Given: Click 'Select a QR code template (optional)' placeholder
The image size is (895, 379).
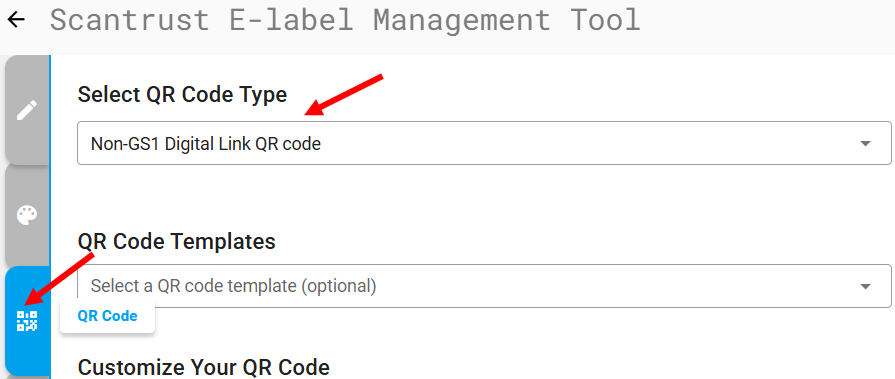Looking at the screenshot, I should [x=233, y=286].
